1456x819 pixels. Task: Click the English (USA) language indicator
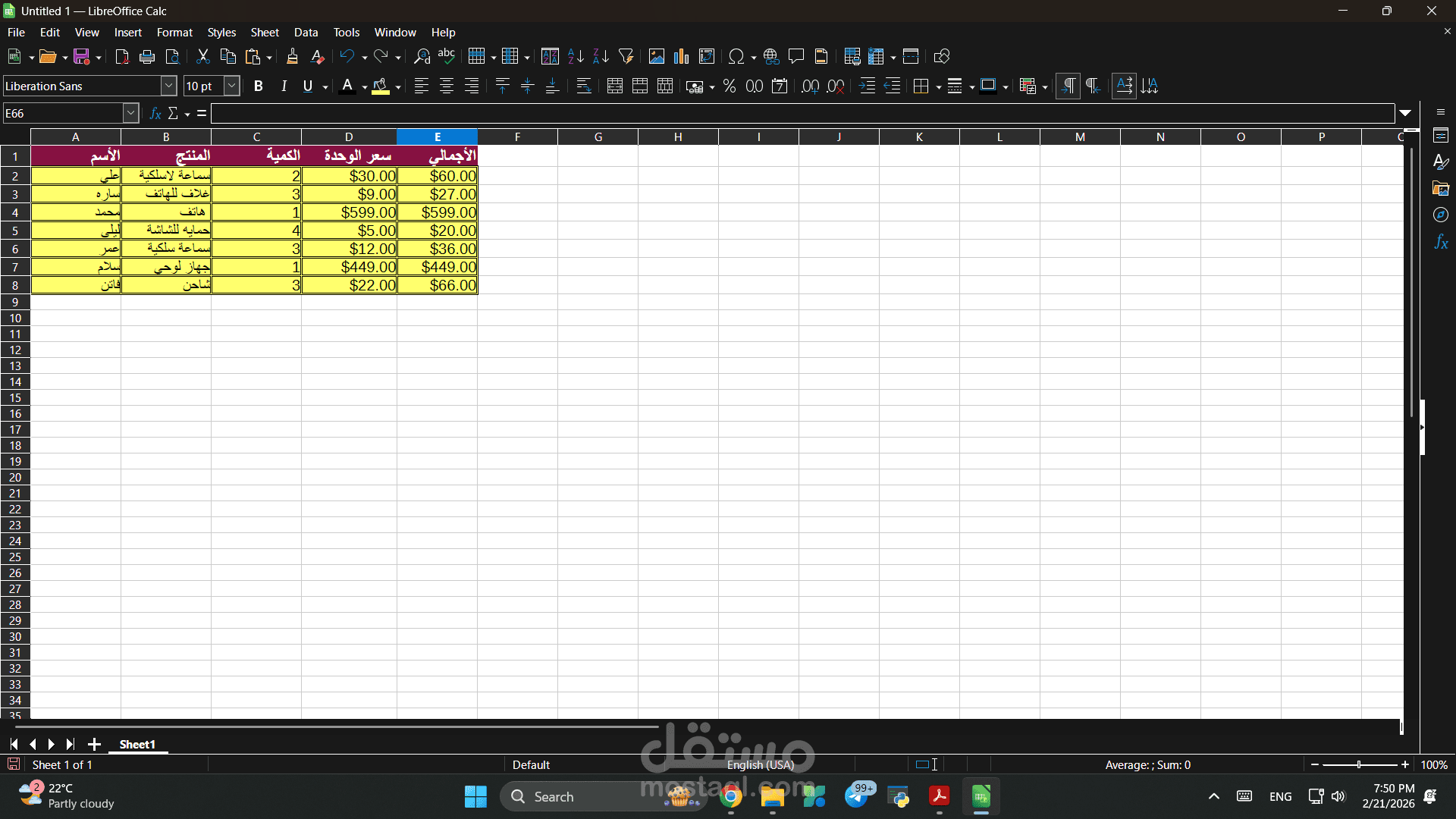[x=761, y=764]
